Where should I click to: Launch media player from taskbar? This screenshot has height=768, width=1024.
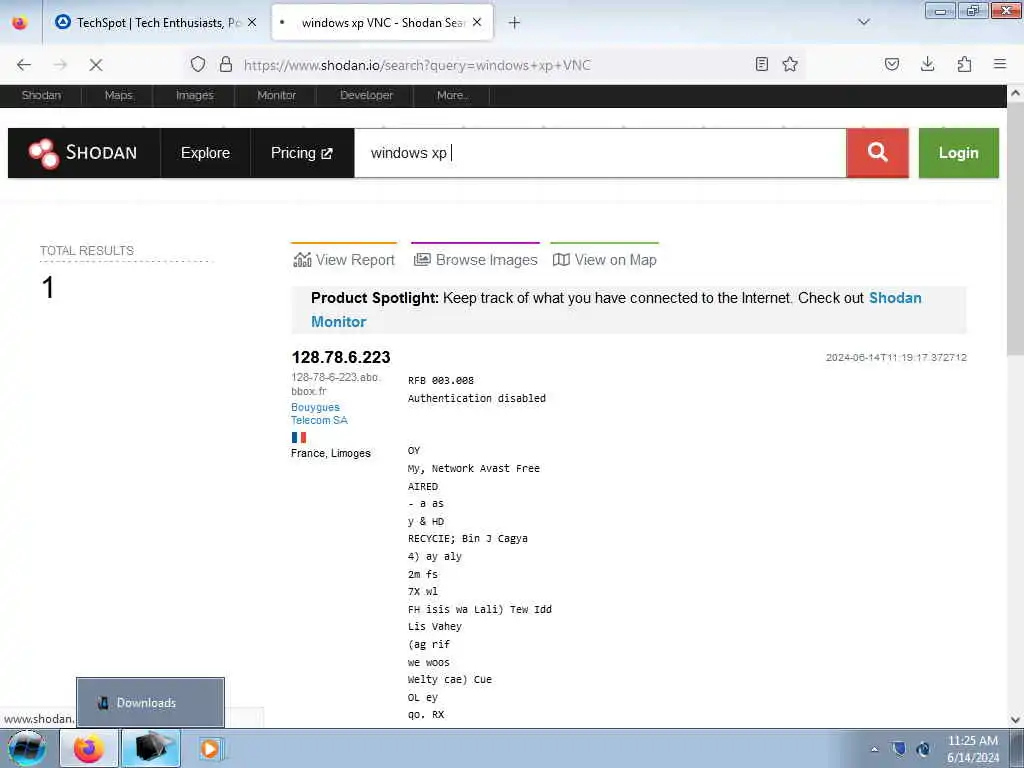pyautogui.click(x=210, y=748)
